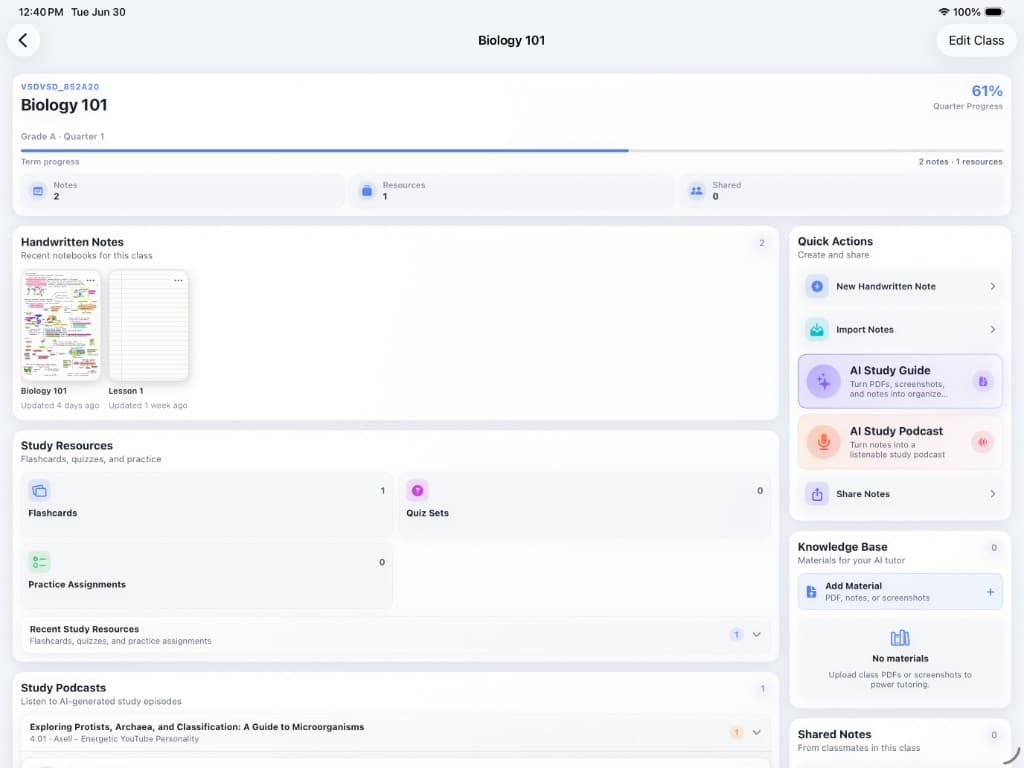Select the Flashcards card label
Image resolution: width=1024 pixels, height=768 pixels.
(x=53, y=513)
